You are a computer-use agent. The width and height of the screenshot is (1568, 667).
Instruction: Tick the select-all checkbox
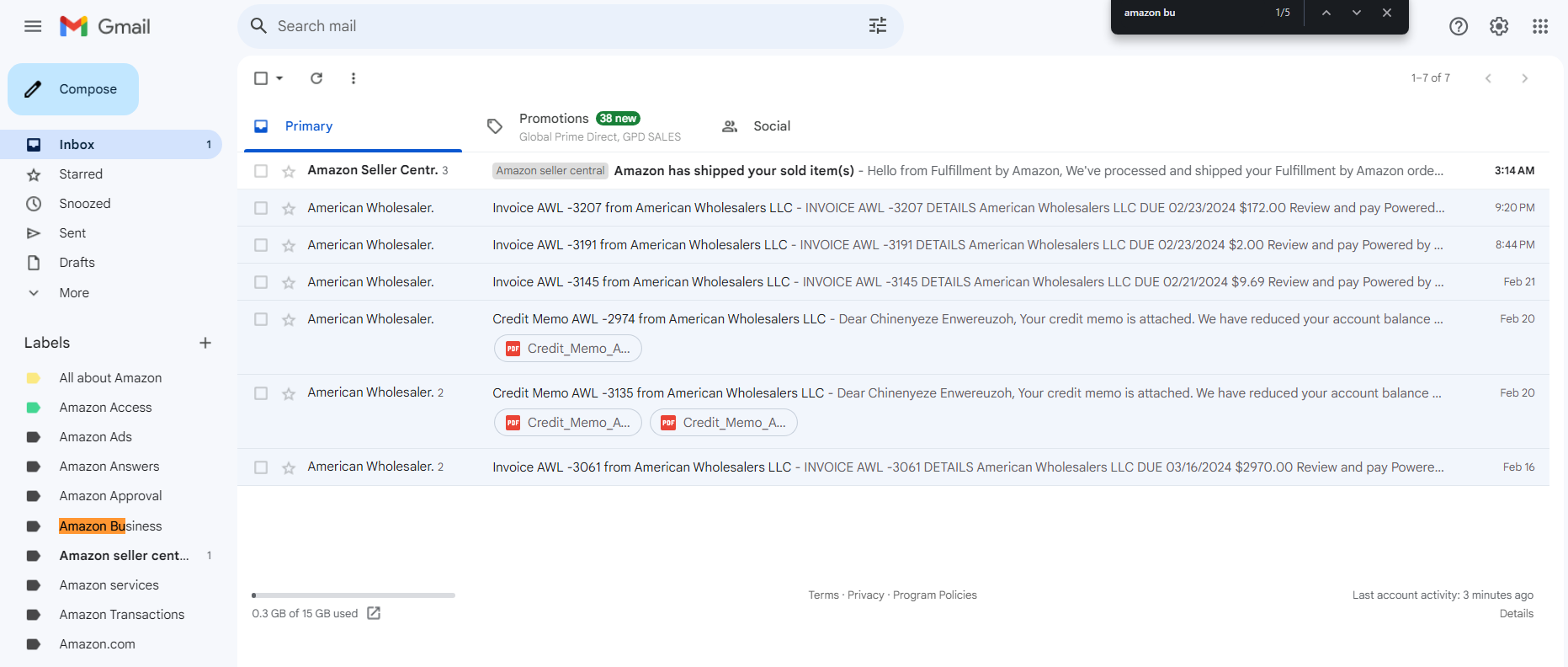coord(261,78)
